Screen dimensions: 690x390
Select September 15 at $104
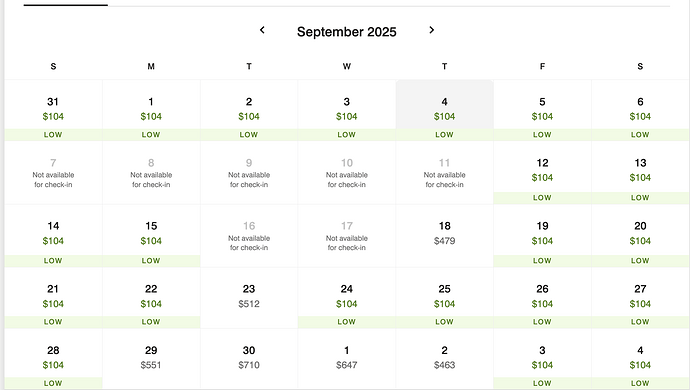pyautogui.click(x=151, y=235)
